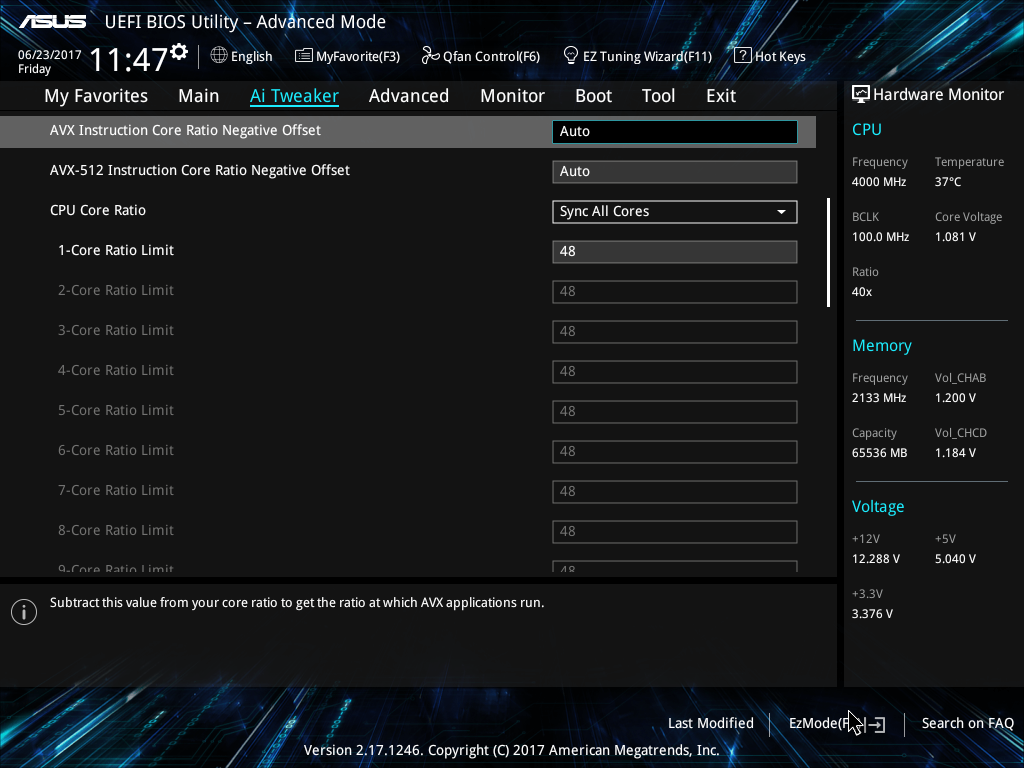Click the BCLK 100.0 MHz reading
The width and height of the screenshot is (1024, 768).
tap(880, 236)
